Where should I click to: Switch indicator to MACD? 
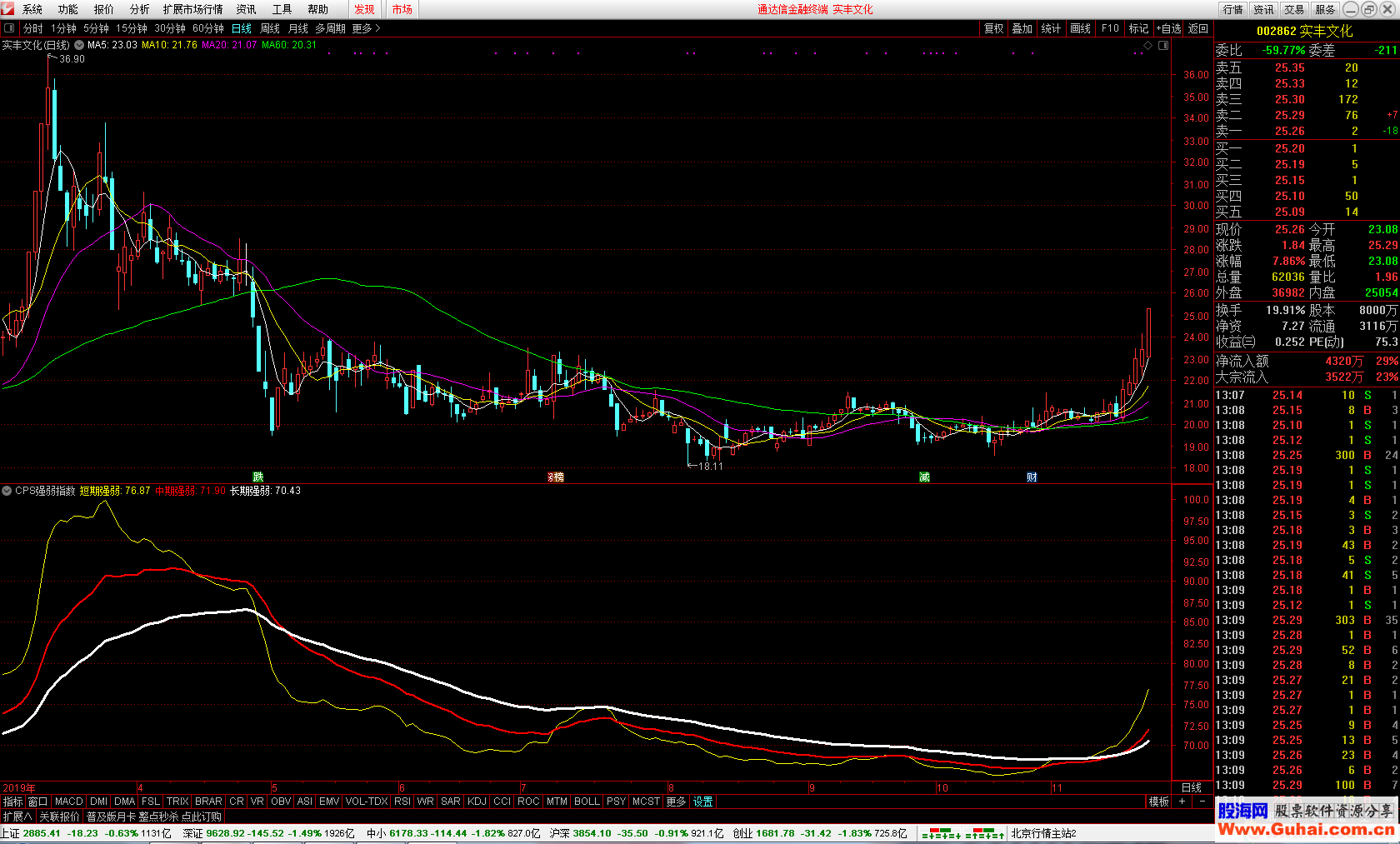pos(69,802)
